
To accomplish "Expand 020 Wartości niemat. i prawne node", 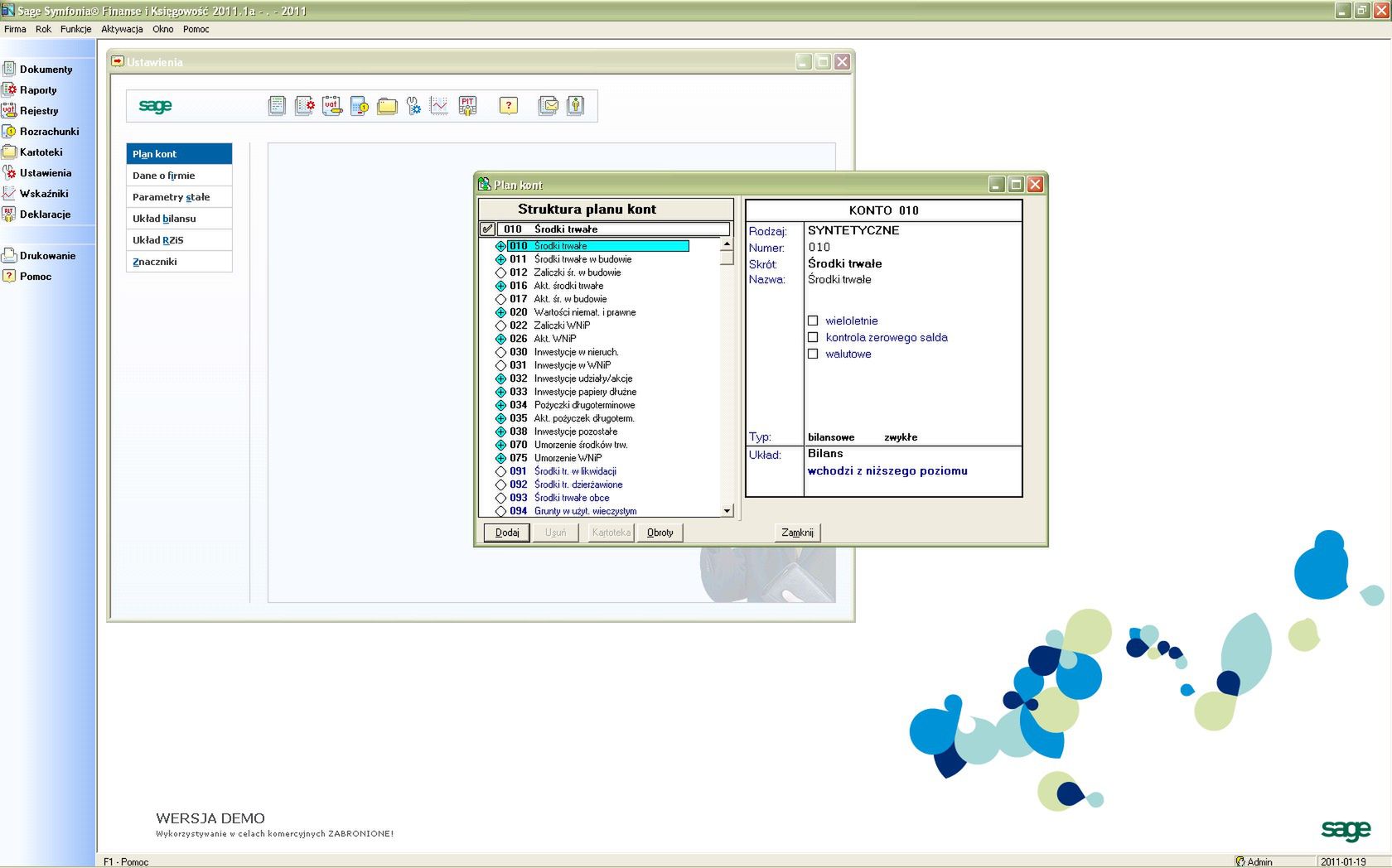I will (x=500, y=312).
